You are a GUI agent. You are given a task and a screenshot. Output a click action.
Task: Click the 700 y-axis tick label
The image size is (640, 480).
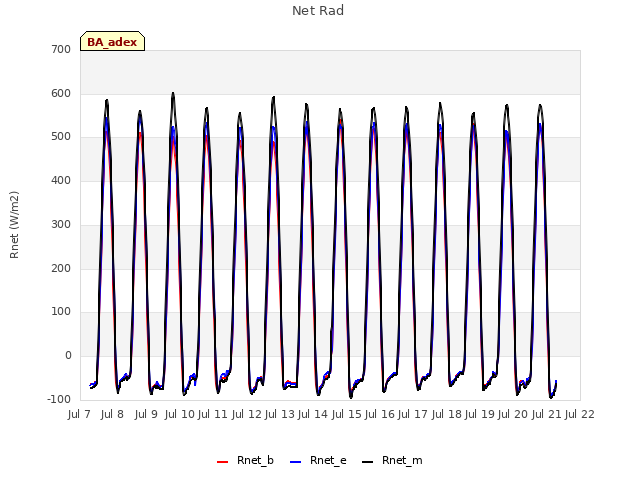(61, 50)
